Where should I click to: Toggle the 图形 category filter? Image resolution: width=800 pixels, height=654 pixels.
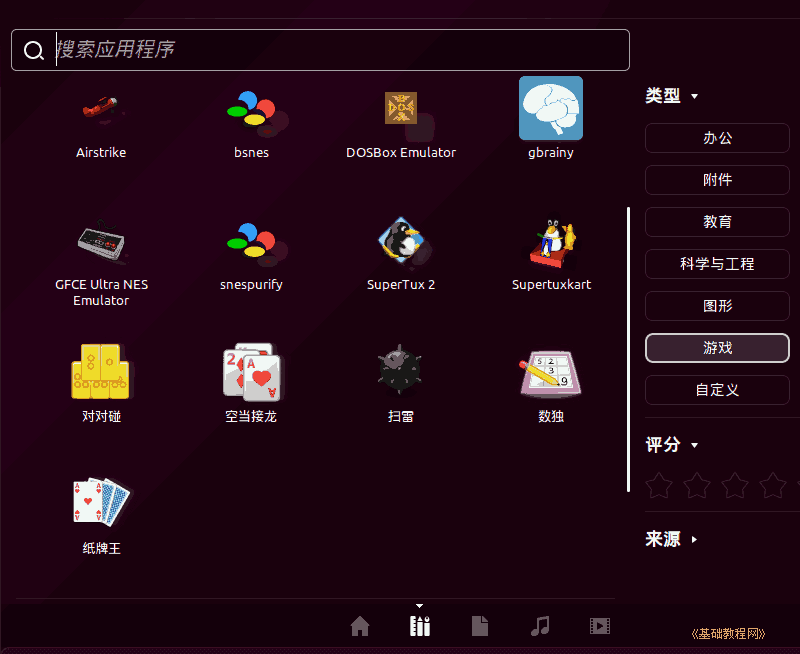[x=717, y=306]
